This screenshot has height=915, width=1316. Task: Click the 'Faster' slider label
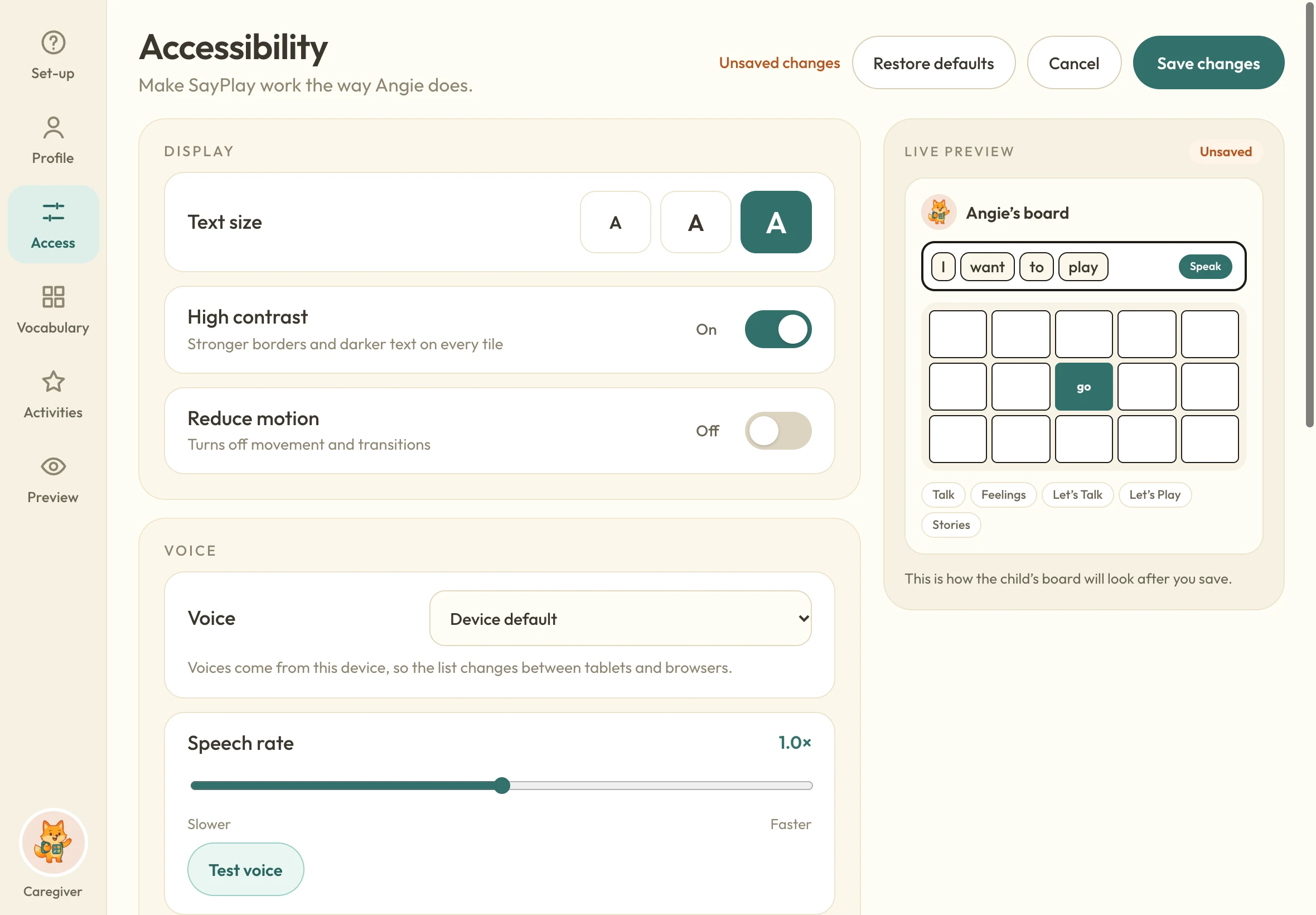791,825
